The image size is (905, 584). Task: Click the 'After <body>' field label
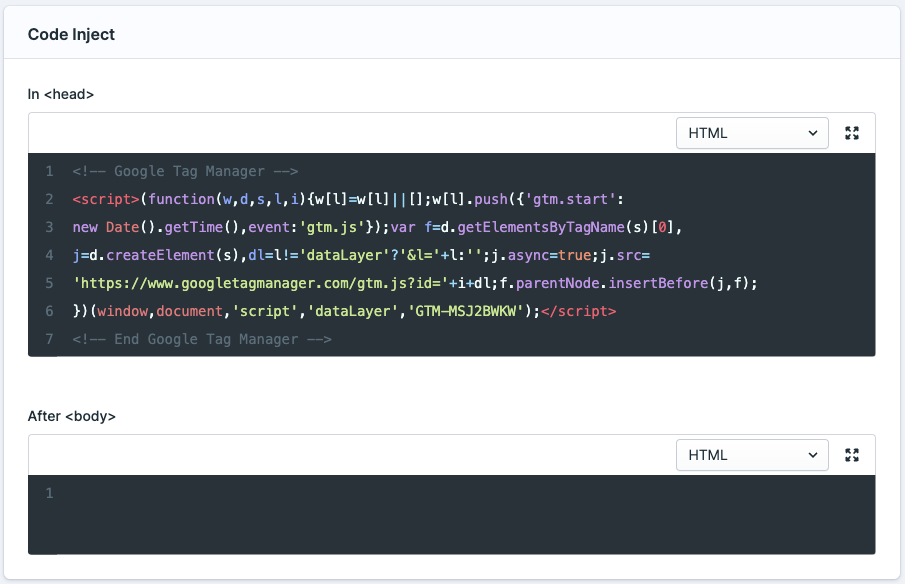point(72,416)
